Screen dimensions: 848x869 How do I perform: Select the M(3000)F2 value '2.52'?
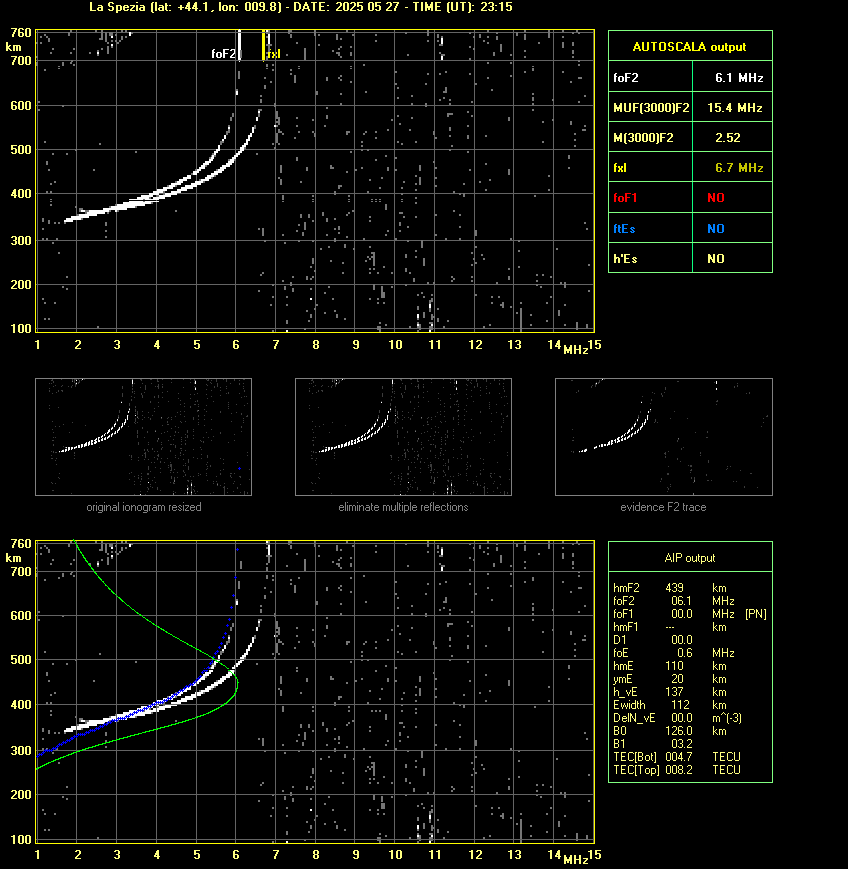coord(727,137)
